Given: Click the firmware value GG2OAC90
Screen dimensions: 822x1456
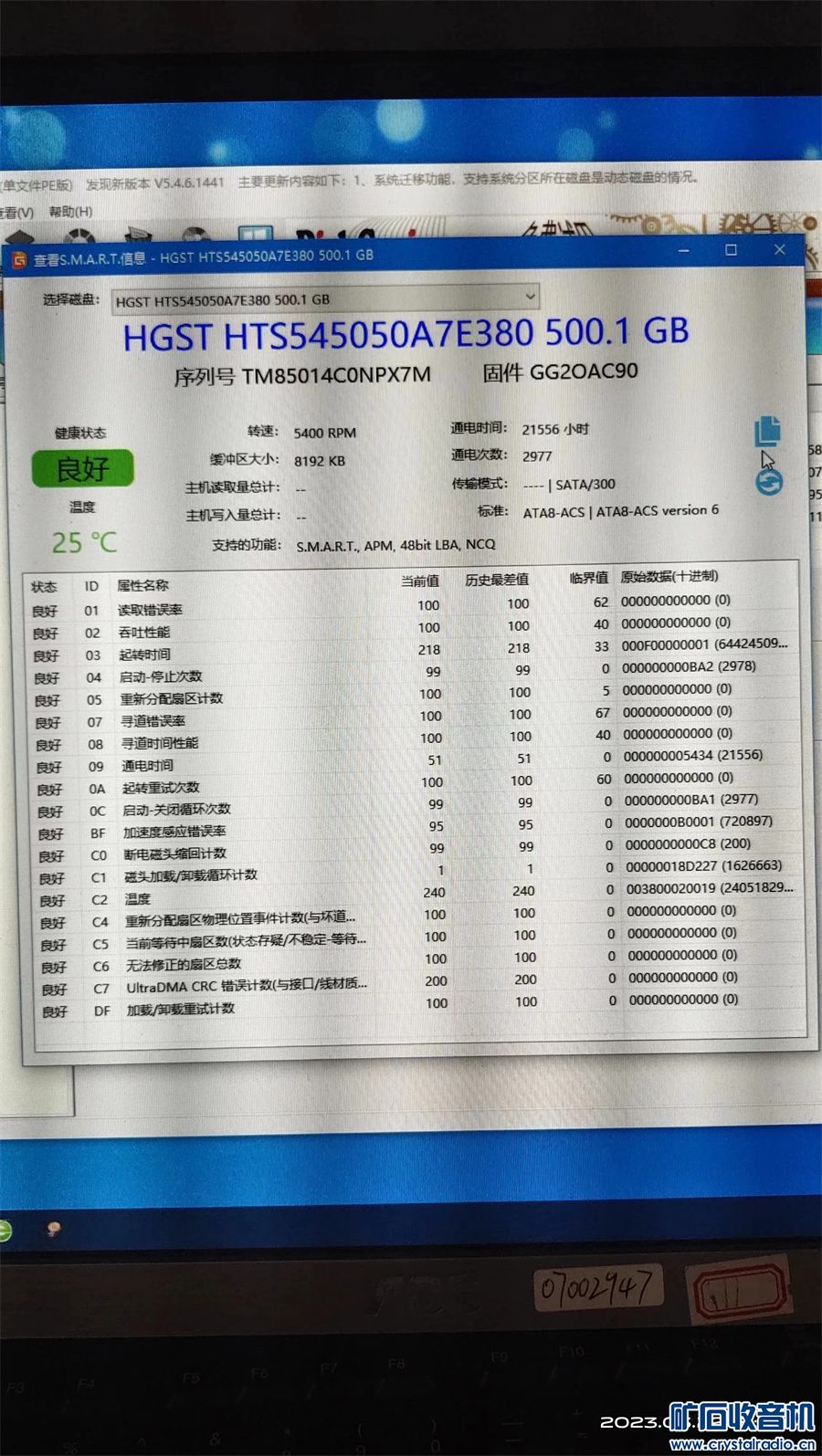Looking at the screenshot, I should [584, 371].
